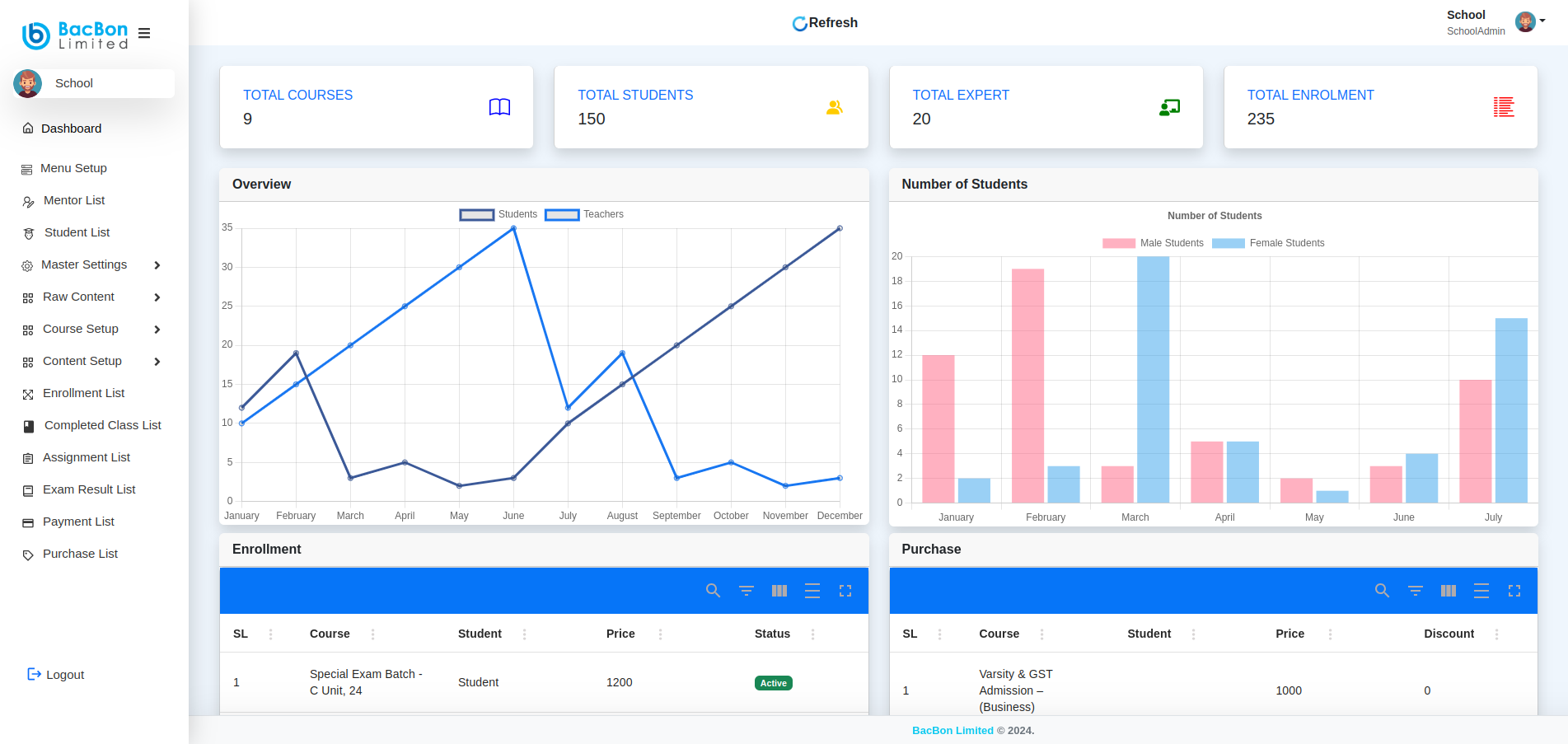Click the book icon on Total Courses card
Screen dimensions: 1568x744
[499, 107]
